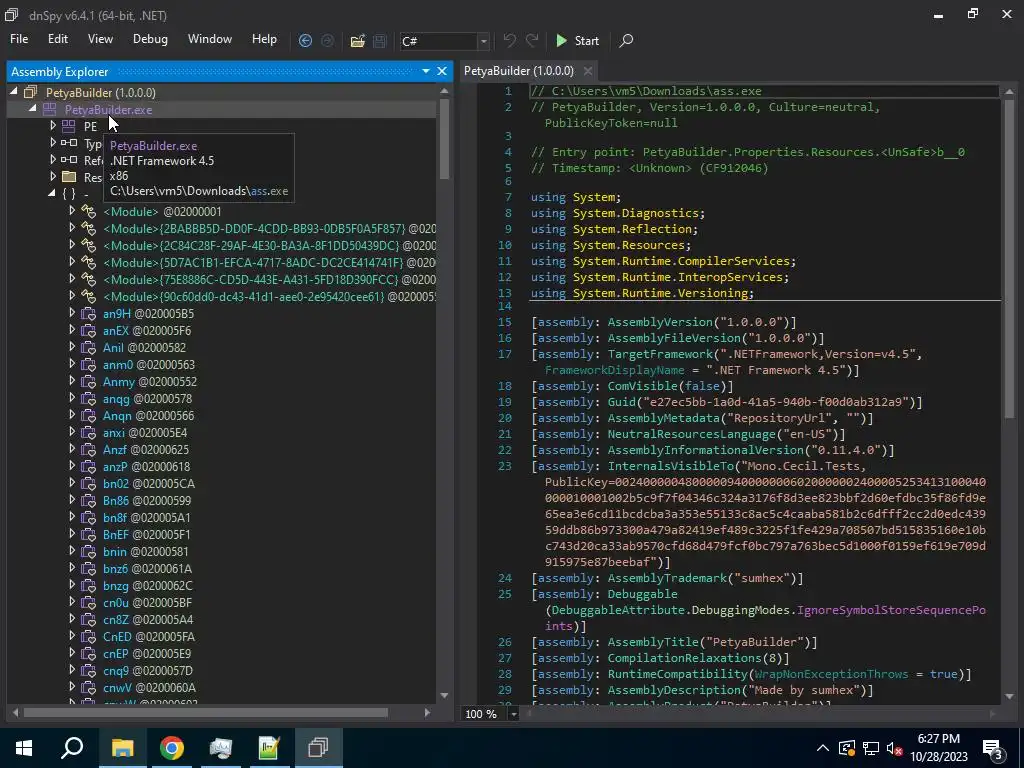Close the PetyaBuilder (1.0.0.0) document tab
This screenshot has width=1024, height=768.
point(588,71)
